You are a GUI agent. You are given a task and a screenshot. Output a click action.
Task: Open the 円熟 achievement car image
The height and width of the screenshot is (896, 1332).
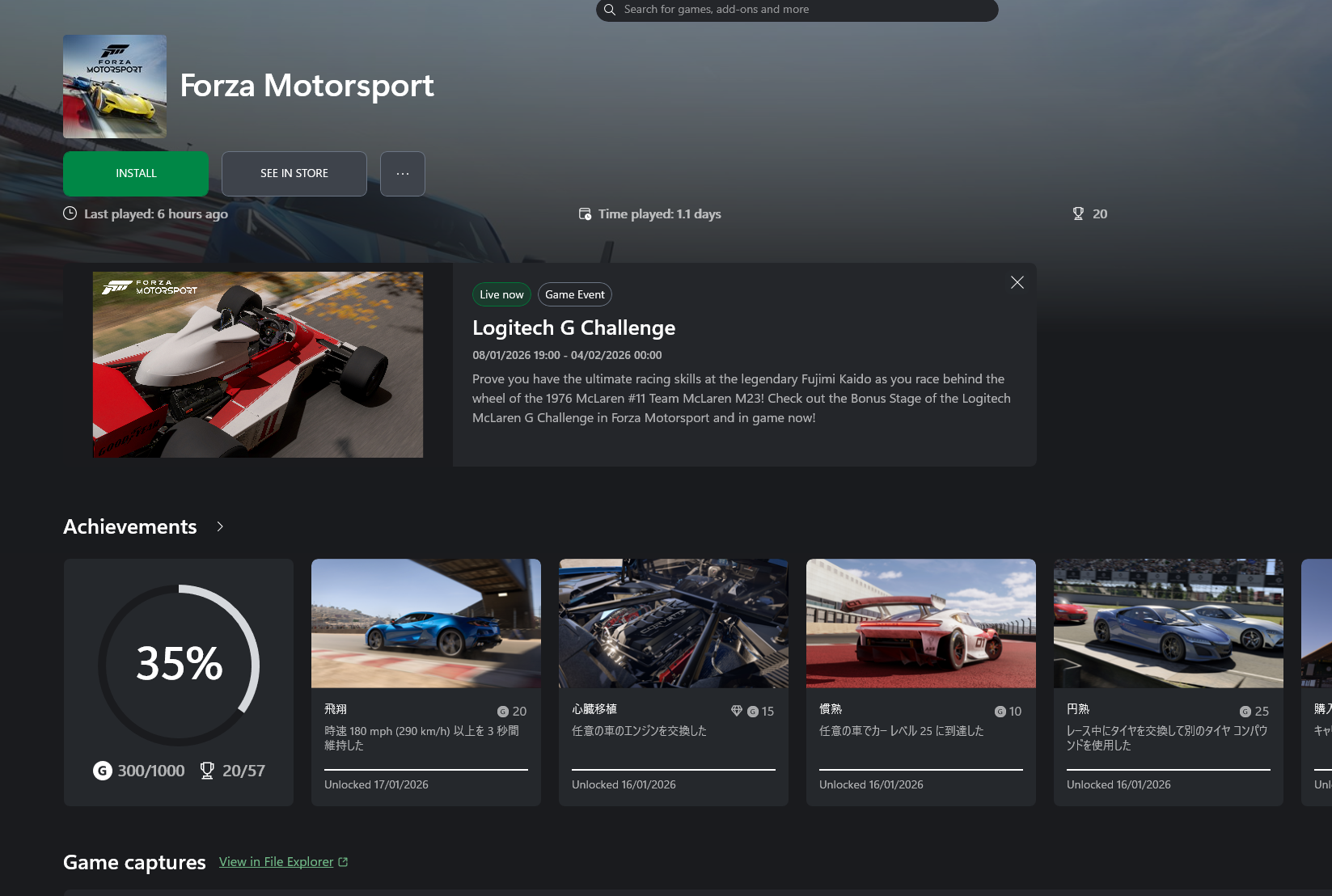pyautogui.click(x=1169, y=623)
